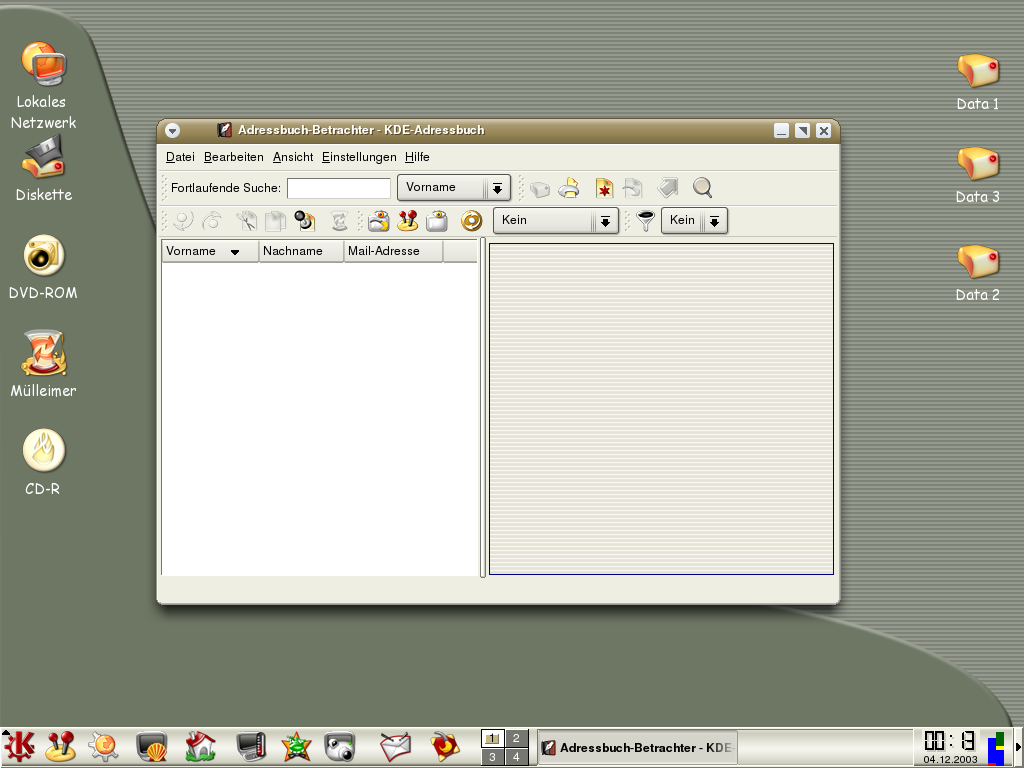Open the CD-R desktop icon
The width and height of the screenshot is (1024, 768).
click(x=43, y=461)
